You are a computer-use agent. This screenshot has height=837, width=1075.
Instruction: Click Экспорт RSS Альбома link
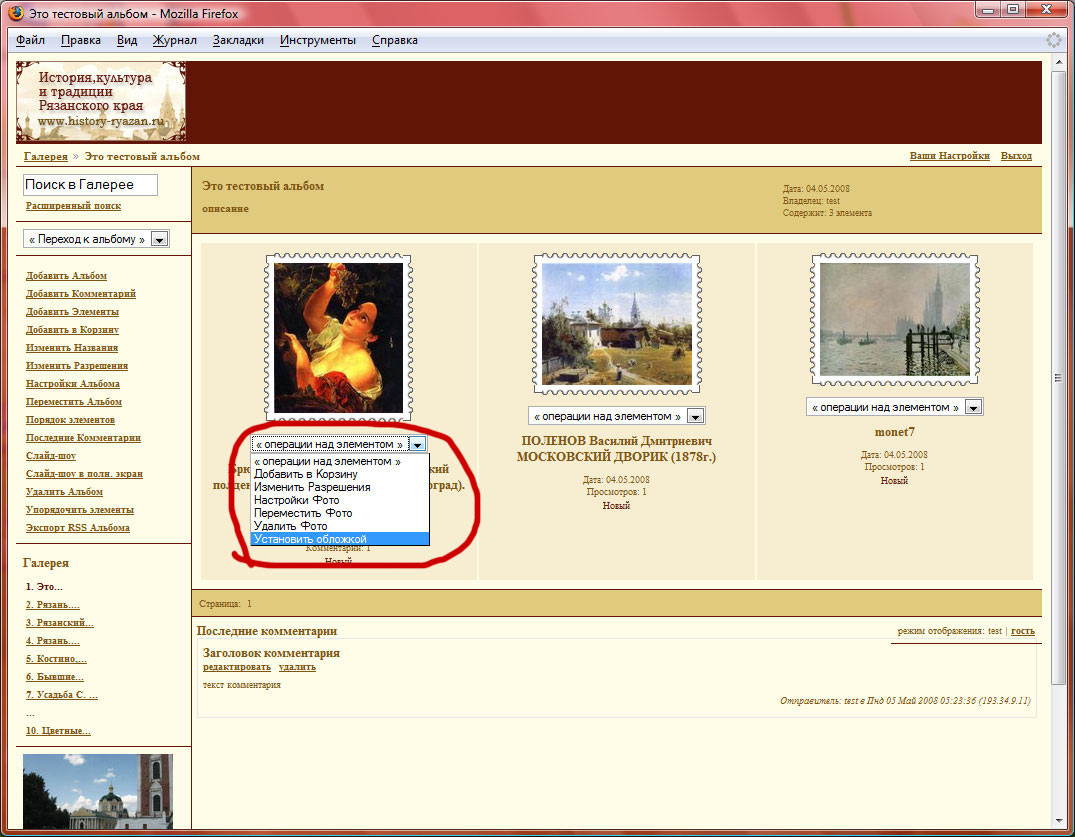click(78, 528)
